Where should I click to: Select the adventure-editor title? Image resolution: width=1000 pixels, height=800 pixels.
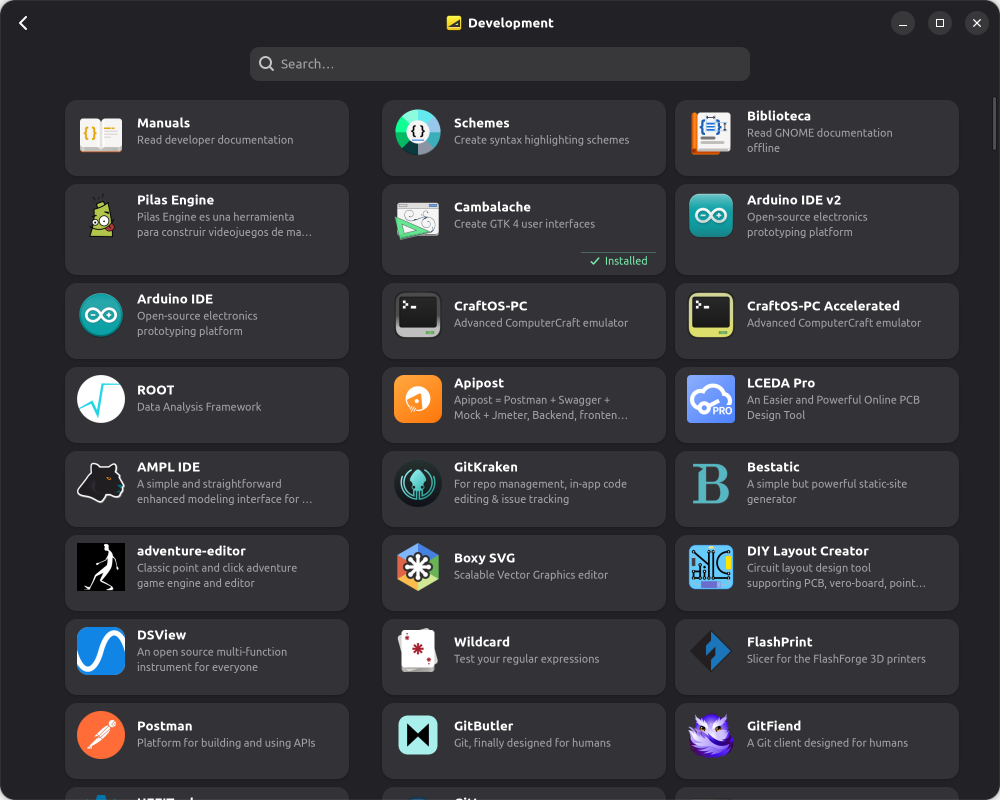(191, 551)
